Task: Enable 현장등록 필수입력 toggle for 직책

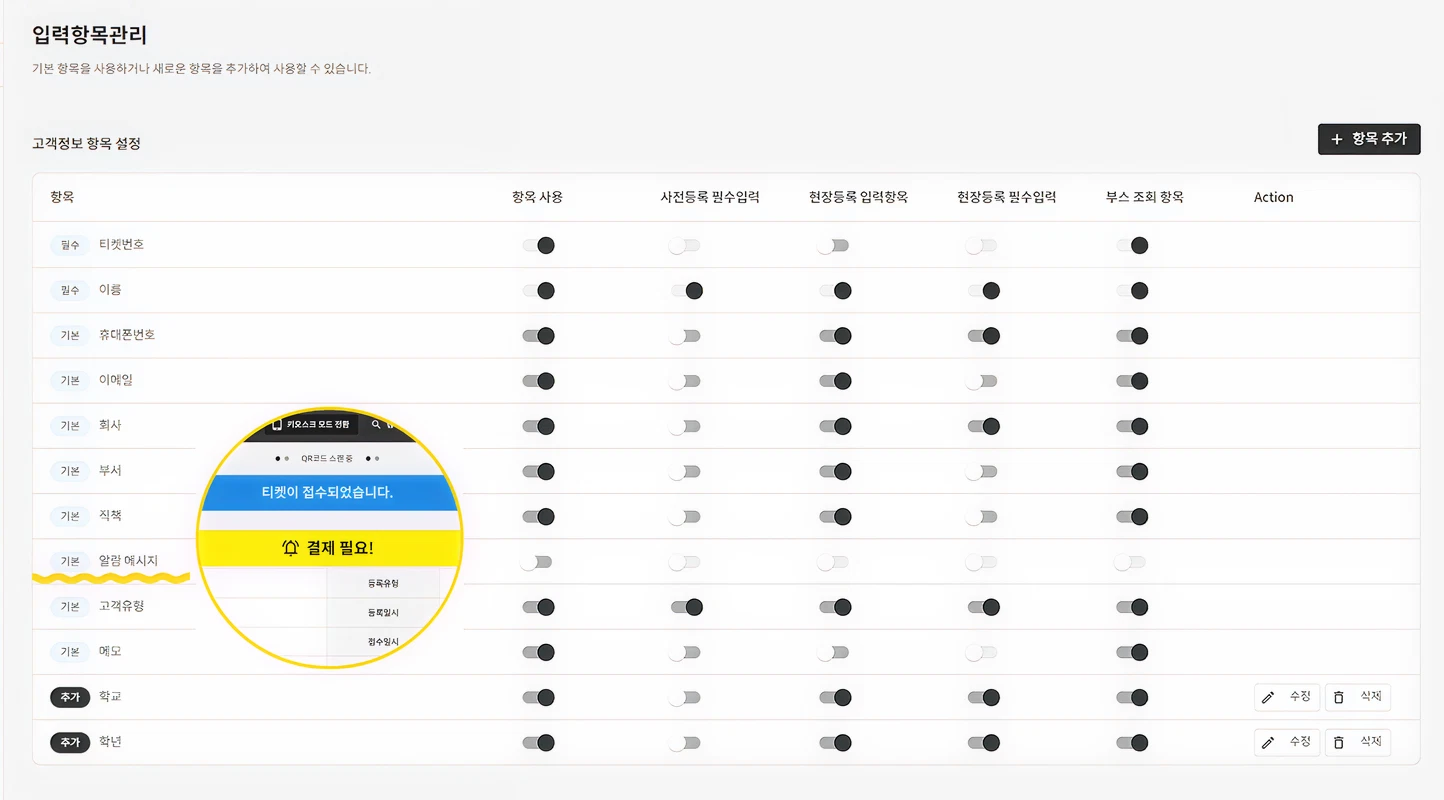Action: pyautogui.click(x=982, y=517)
